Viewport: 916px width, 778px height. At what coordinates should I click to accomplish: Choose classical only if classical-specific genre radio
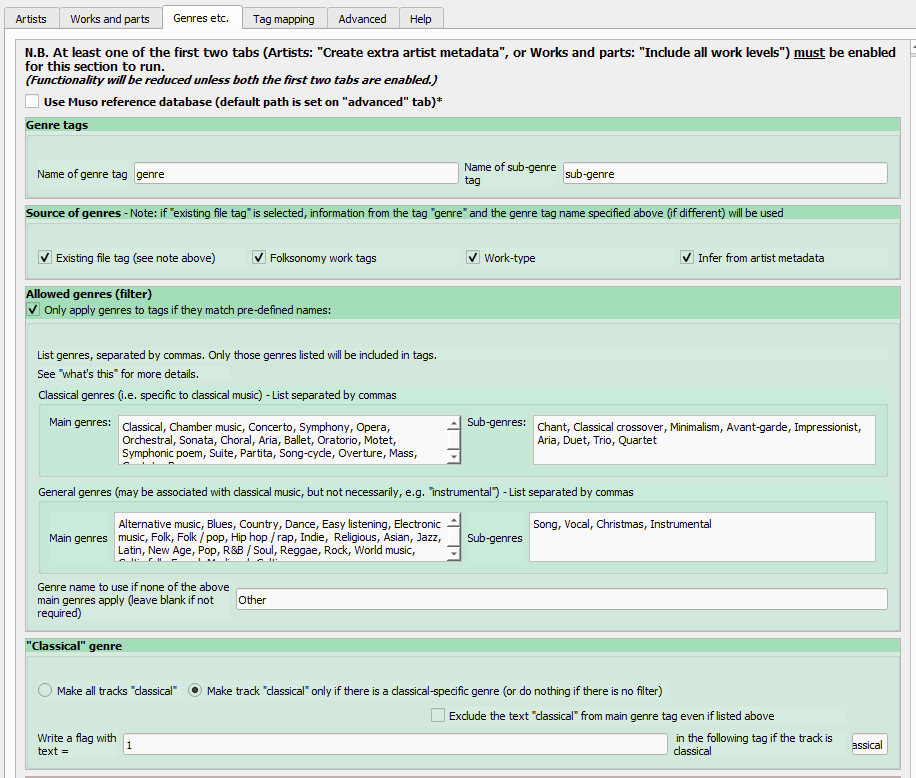195,690
